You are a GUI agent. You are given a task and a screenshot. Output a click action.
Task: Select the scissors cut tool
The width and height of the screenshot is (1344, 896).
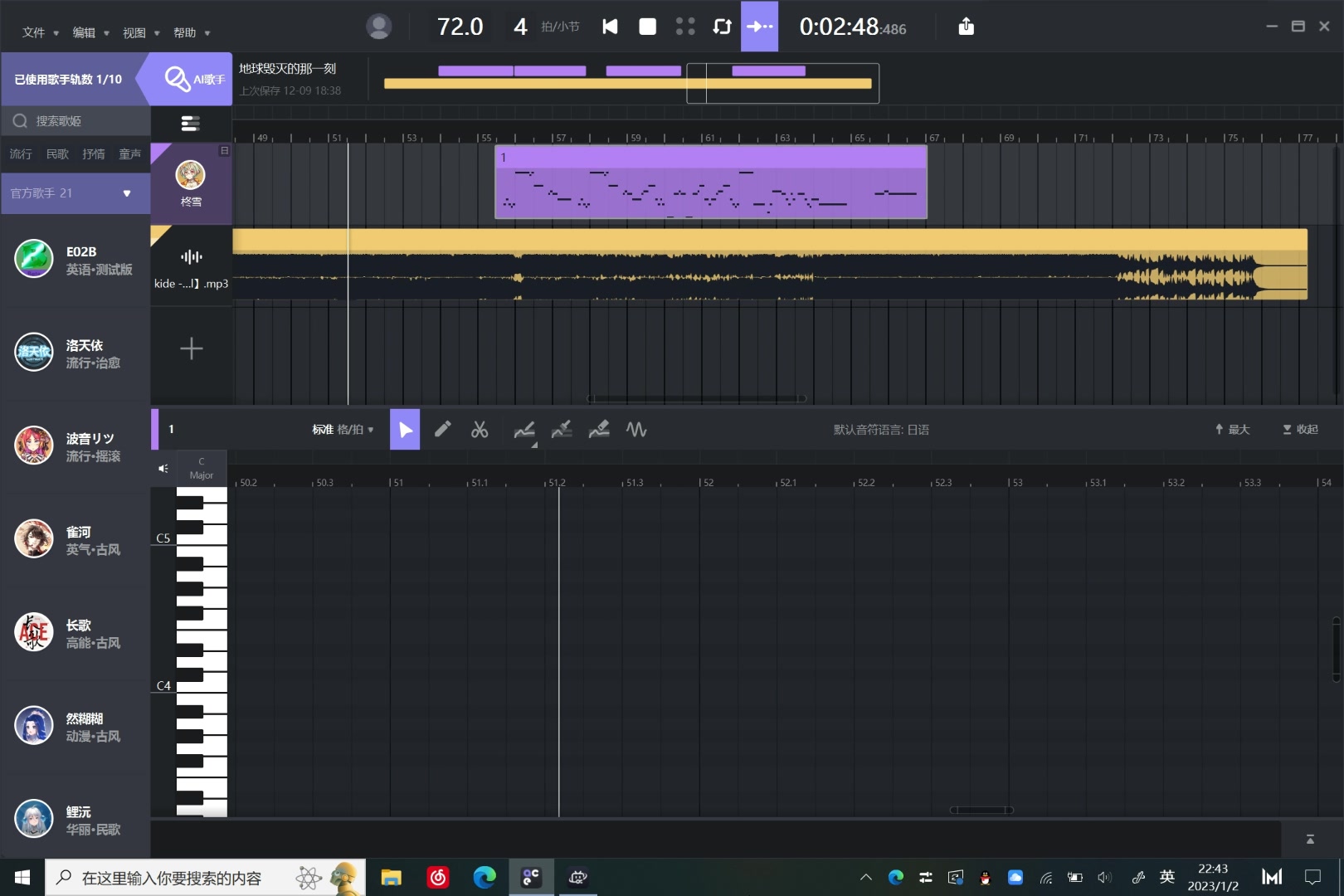coord(480,429)
